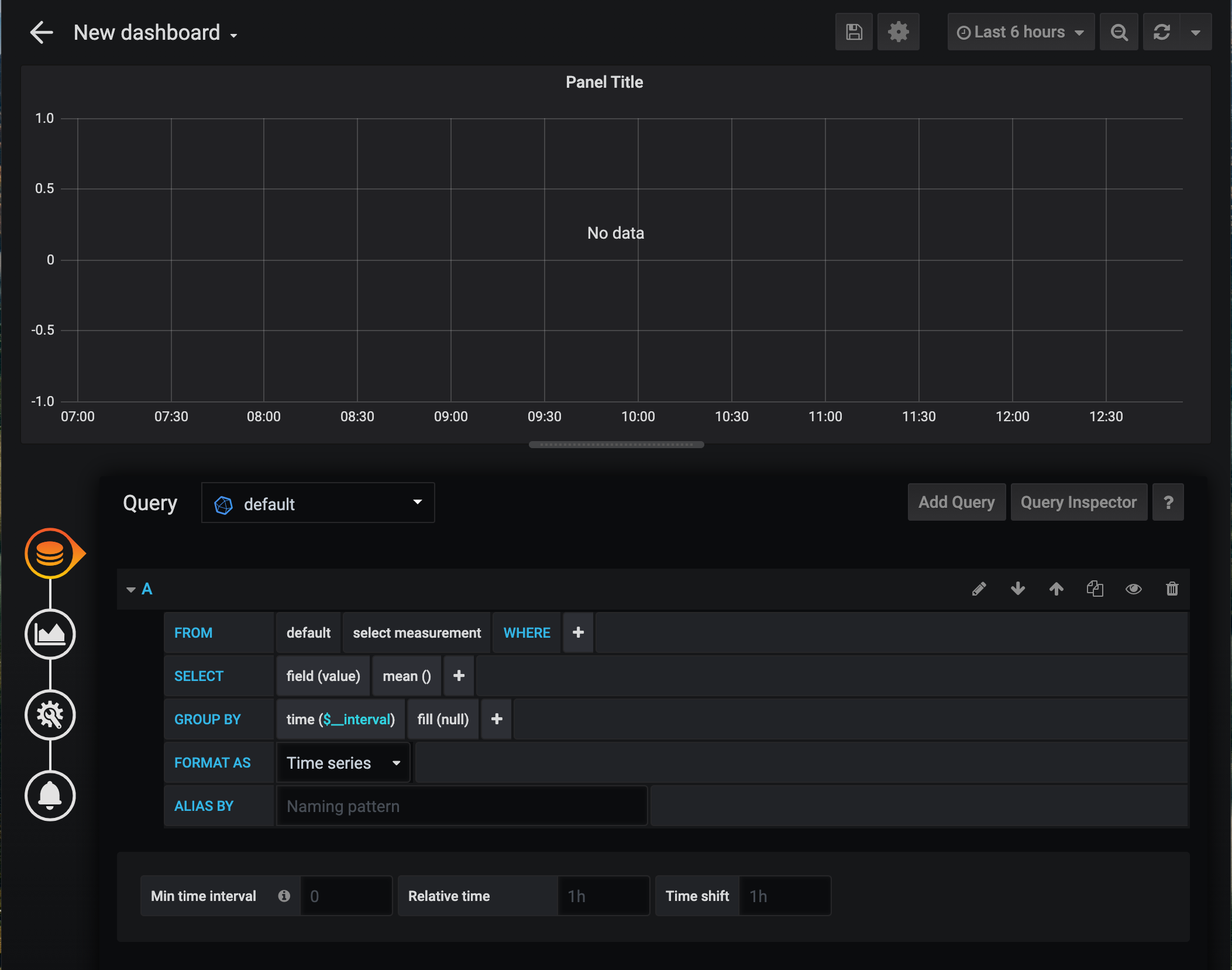Click the Add Query button

[x=956, y=503]
